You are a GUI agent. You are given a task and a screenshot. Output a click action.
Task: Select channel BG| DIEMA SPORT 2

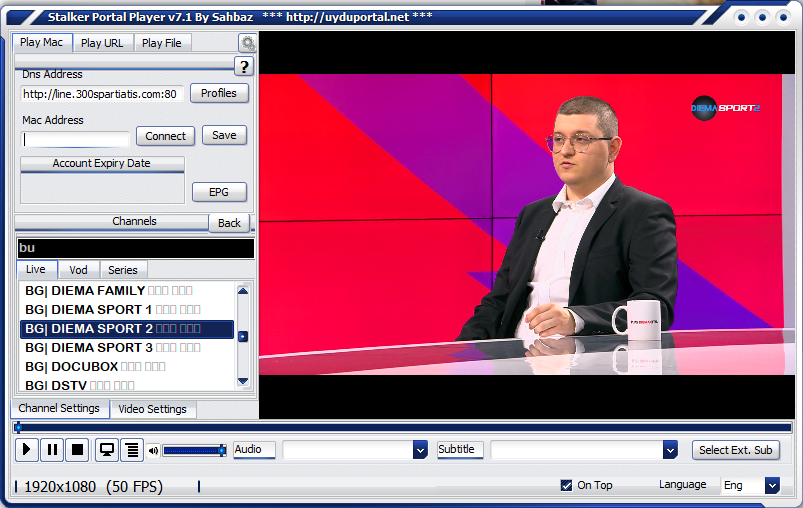(126, 329)
